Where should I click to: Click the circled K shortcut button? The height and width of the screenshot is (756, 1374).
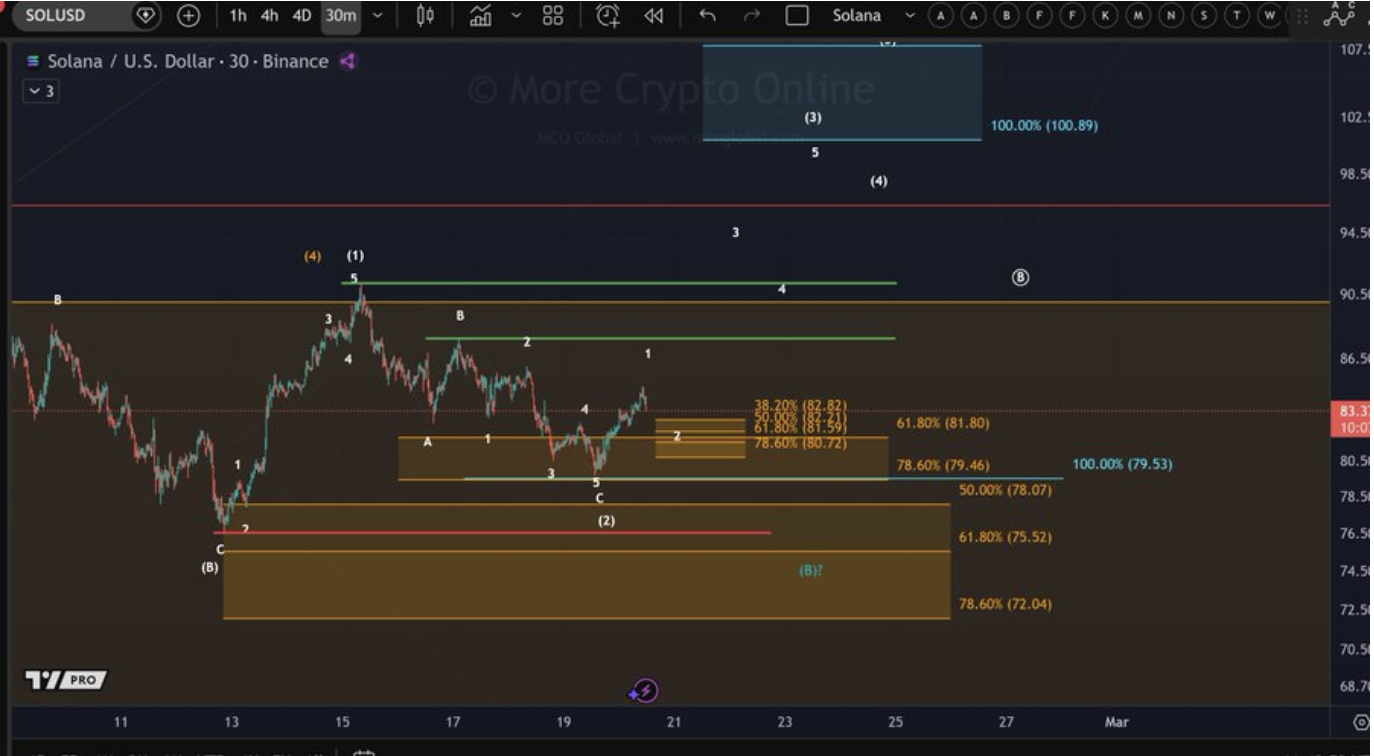[1105, 16]
